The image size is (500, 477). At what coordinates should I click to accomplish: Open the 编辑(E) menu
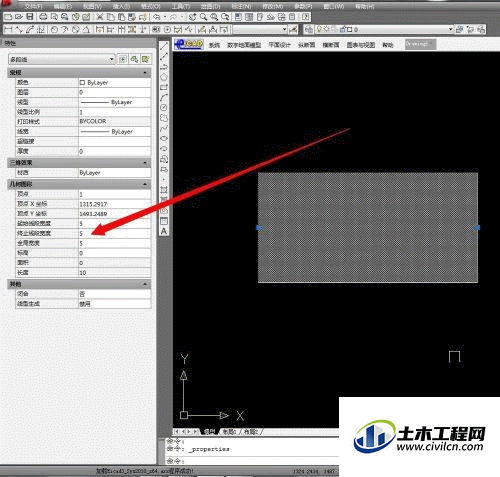[x=63, y=6]
